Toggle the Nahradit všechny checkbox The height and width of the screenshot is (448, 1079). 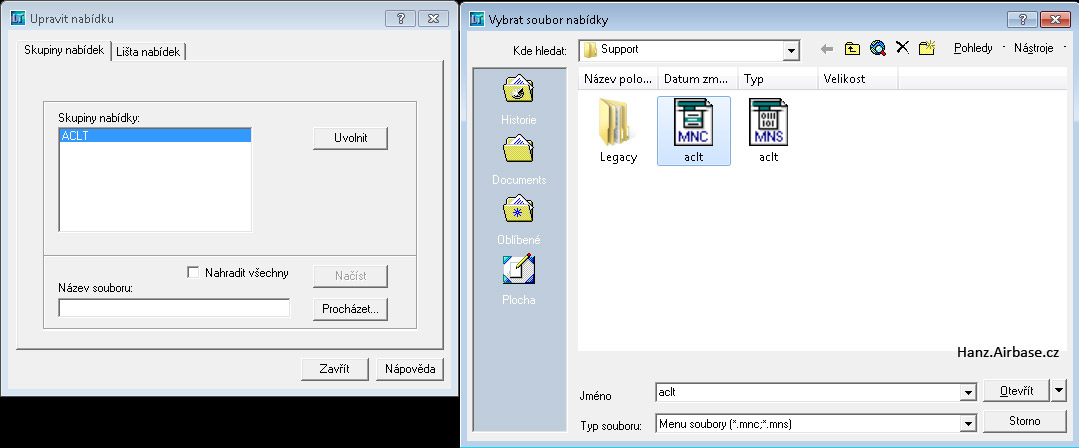coord(193,273)
